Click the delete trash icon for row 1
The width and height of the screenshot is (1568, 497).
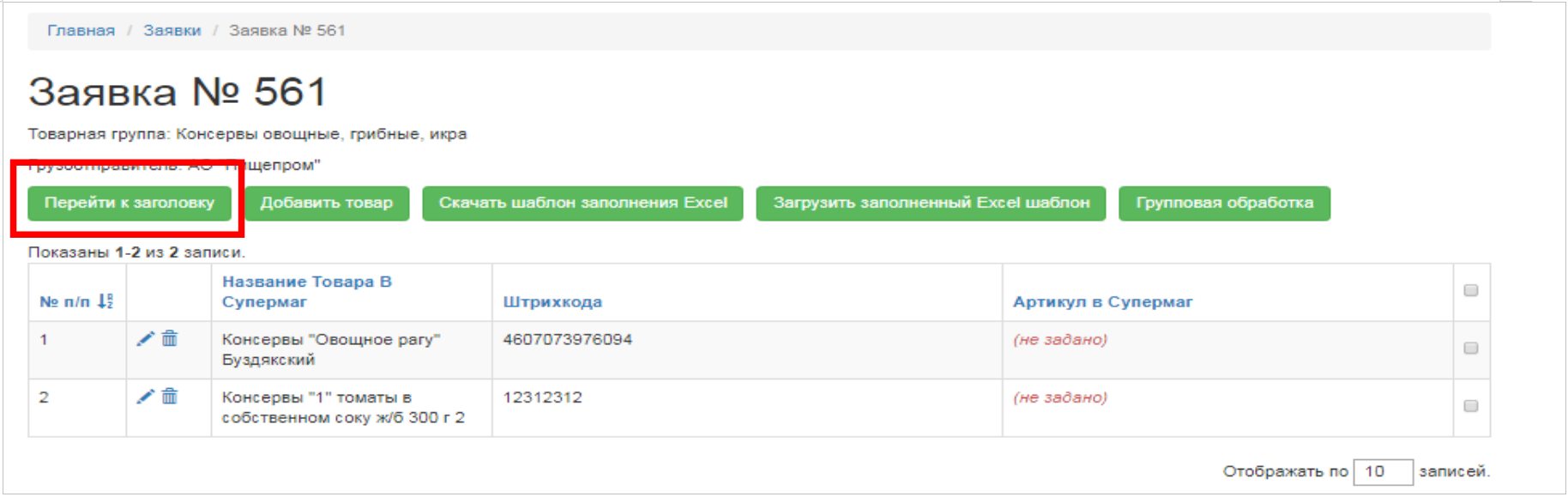pyautogui.click(x=170, y=339)
